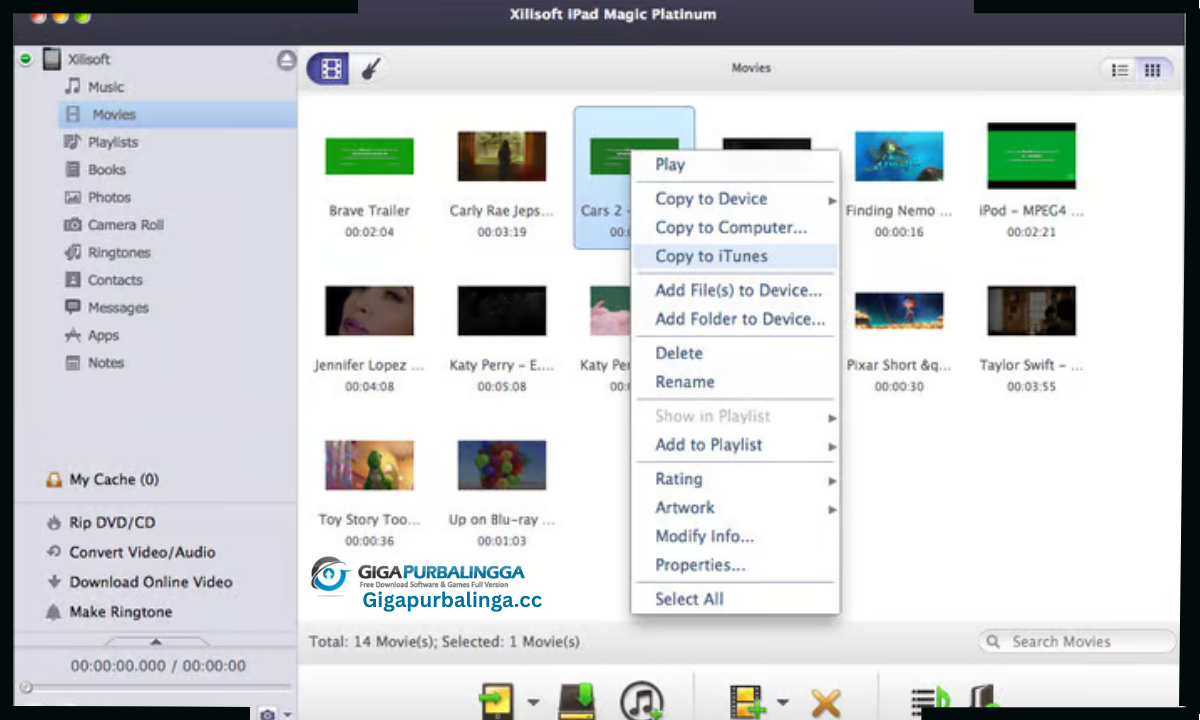1200x720 pixels.
Task: Select the Carly Rae Jepsen video thumbnail
Action: click(x=502, y=156)
